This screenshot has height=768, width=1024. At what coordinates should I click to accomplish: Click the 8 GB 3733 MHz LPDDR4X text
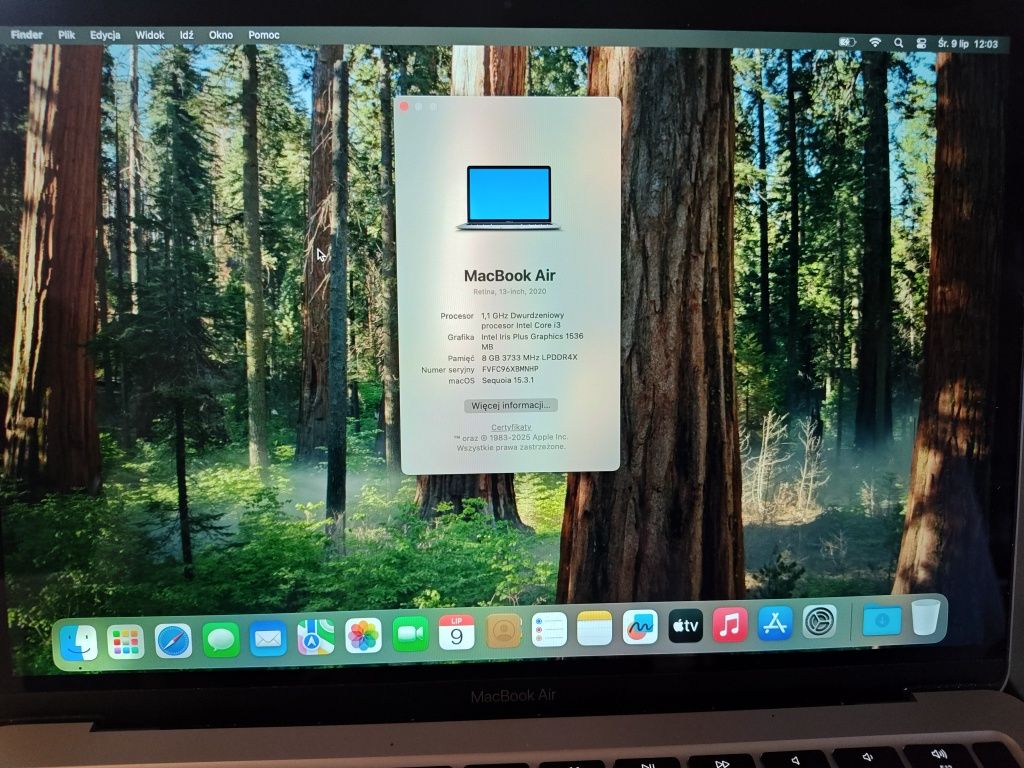[530, 357]
